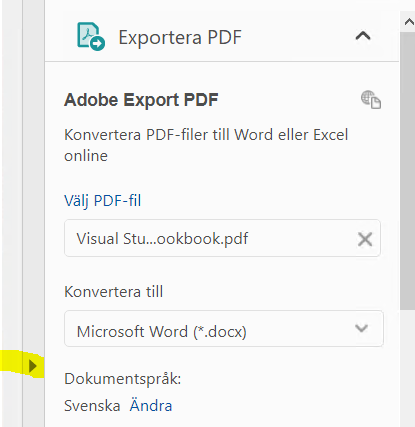Remove the selected Visual Stu...ookbook.pdf file
Screen dimensions: 415x427
(365, 239)
